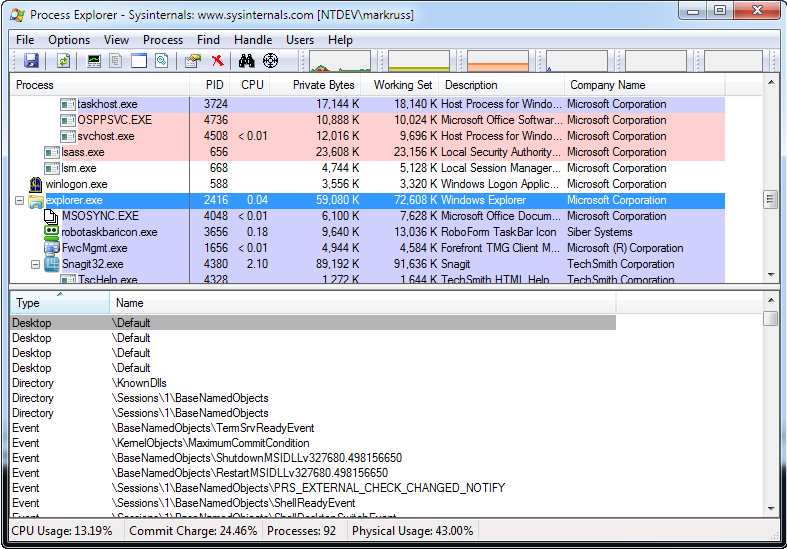This screenshot has width=787, height=549.
Task: Click the CPU usage mini graph in toolbar
Action: click(x=340, y=61)
